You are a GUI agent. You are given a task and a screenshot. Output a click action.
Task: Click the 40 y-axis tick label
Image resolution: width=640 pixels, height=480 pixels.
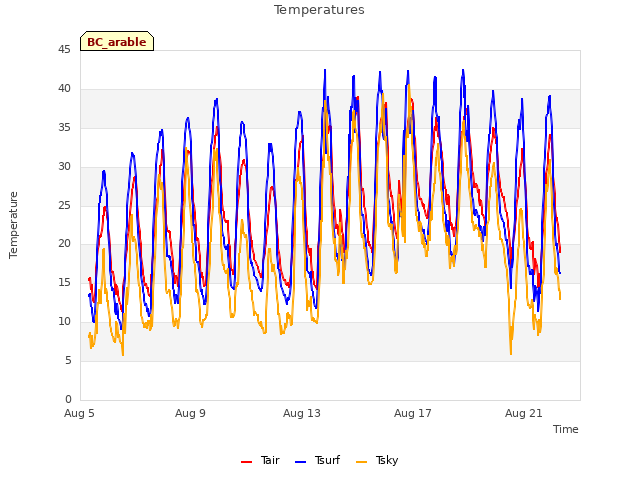tap(64, 89)
